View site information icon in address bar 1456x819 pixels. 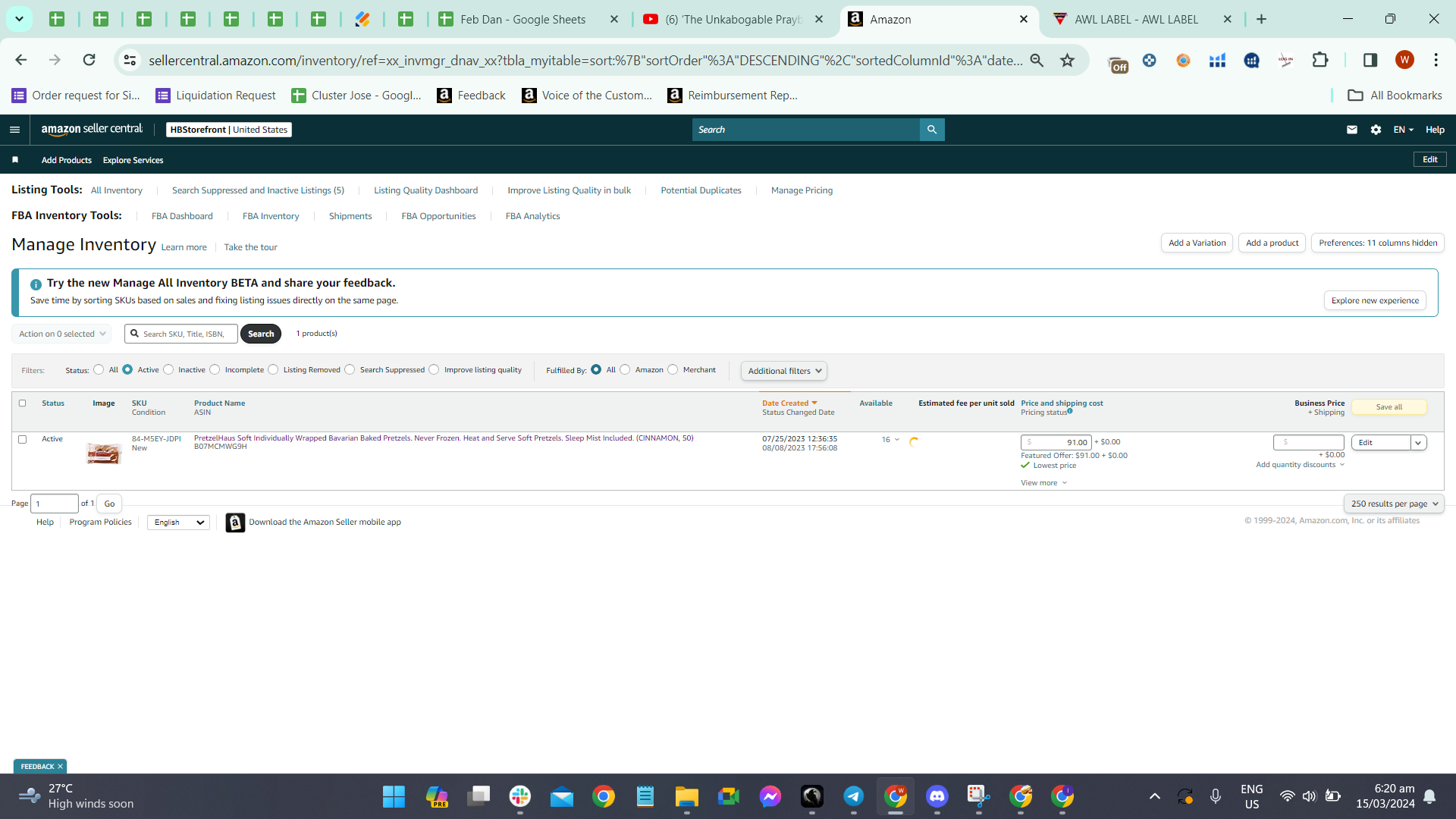130,60
